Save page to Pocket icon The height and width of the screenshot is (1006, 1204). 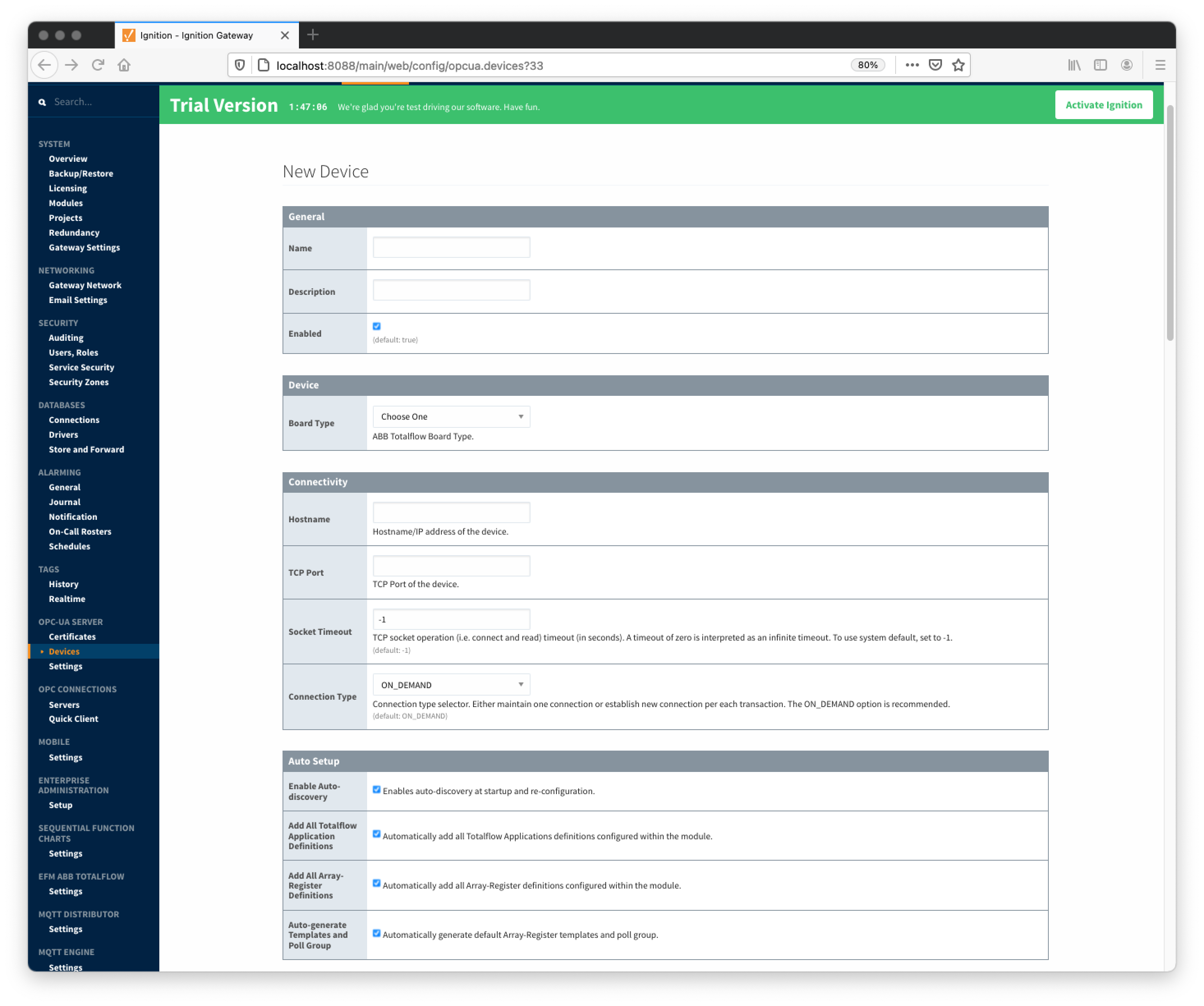click(x=935, y=65)
